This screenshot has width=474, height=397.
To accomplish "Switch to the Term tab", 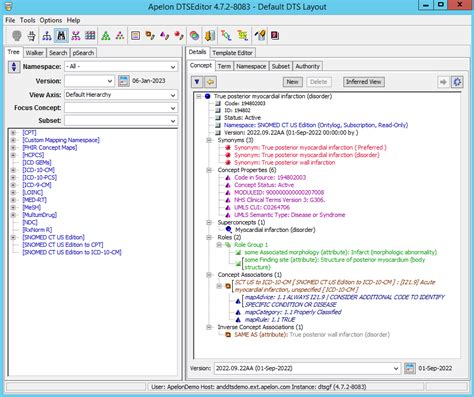I will tap(224, 66).
